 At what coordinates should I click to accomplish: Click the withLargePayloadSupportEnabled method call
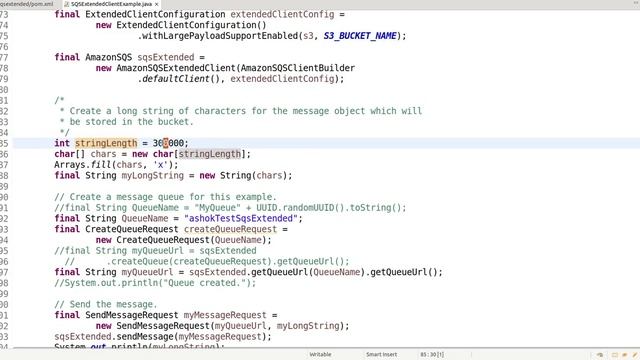(221, 36)
